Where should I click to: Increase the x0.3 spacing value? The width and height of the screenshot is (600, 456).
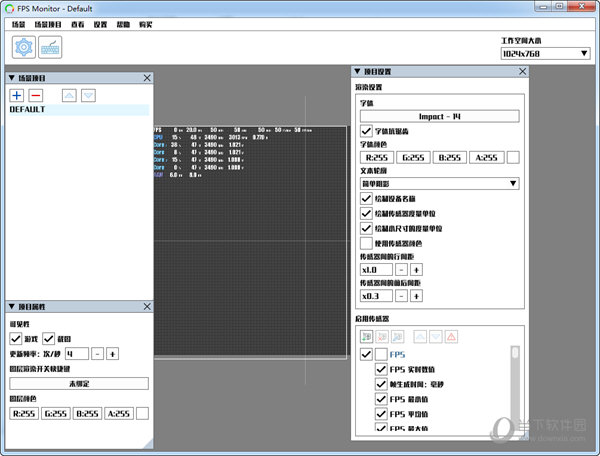(x=416, y=296)
